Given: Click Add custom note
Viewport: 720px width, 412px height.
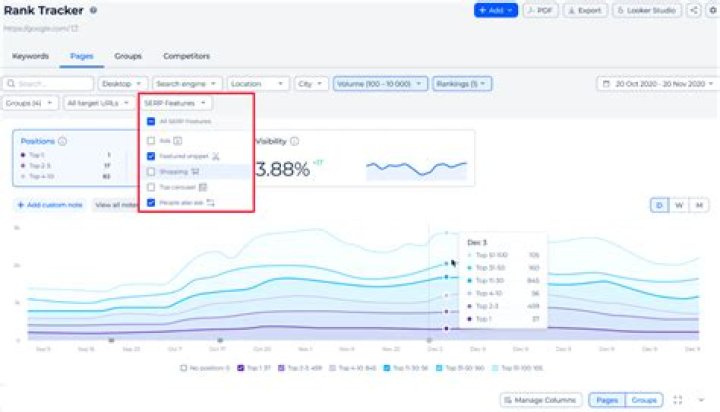Looking at the screenshot, I should coord(50,204).
